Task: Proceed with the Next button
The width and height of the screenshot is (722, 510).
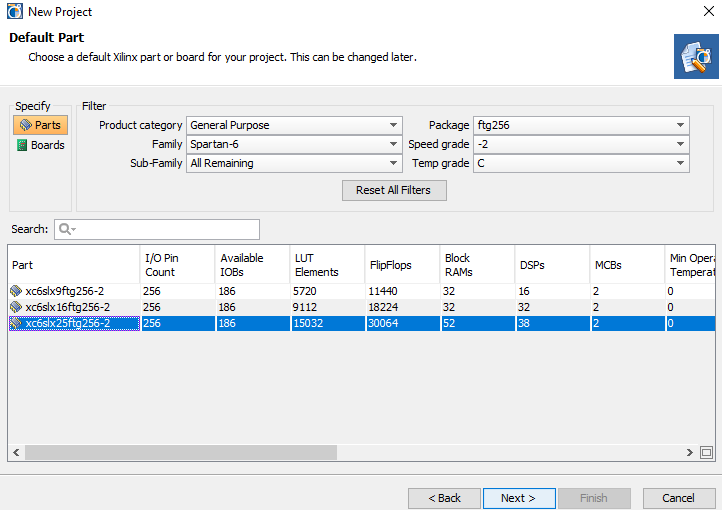Action: point(519,498)
